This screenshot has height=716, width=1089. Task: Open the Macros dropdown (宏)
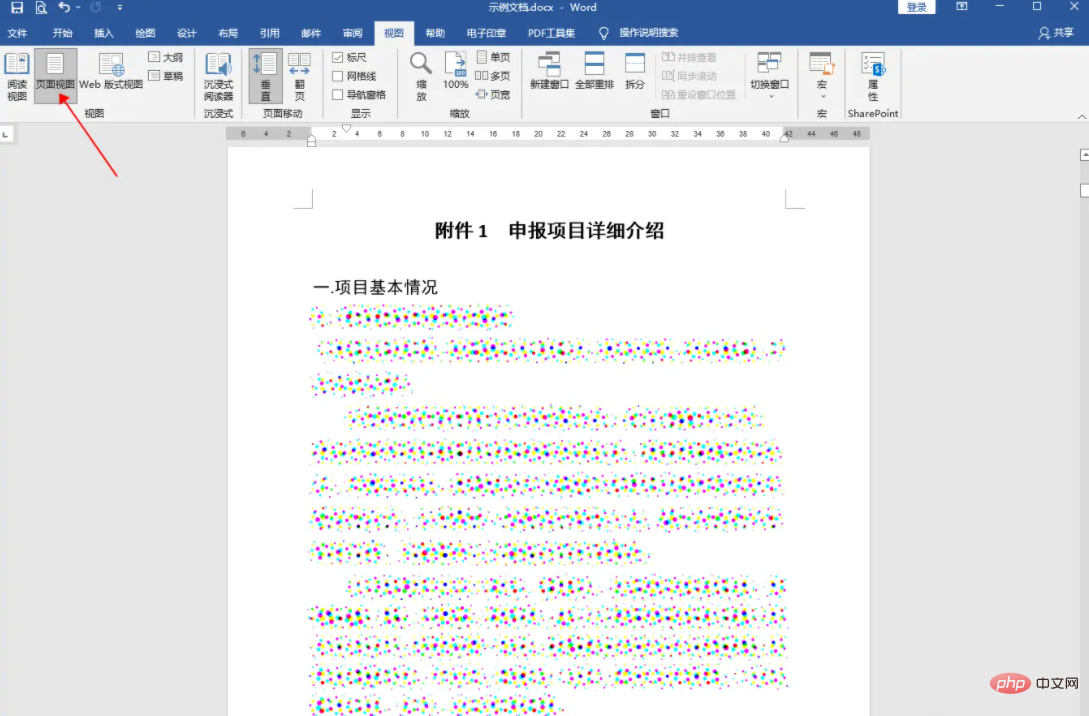822,75
